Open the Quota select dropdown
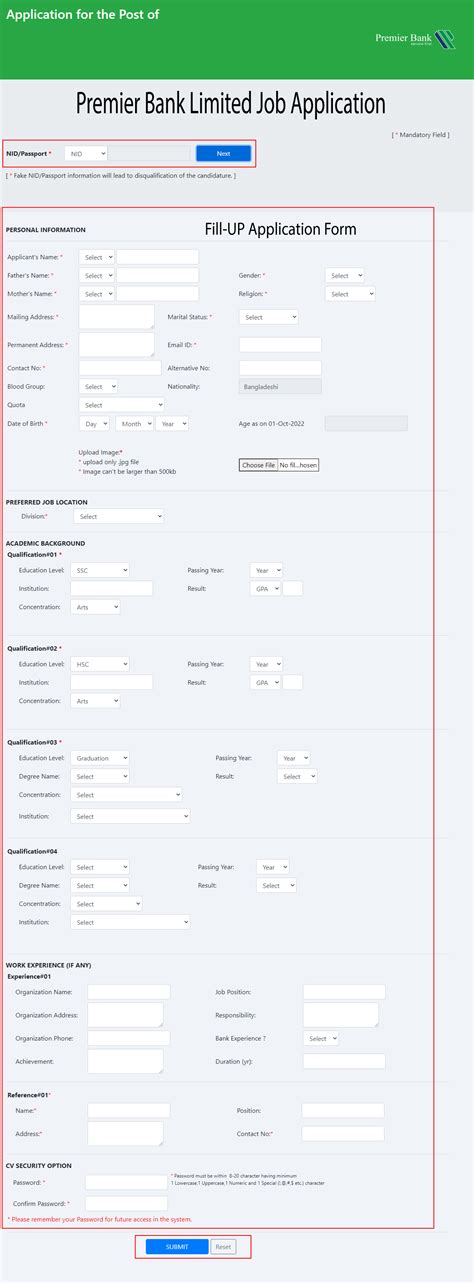The height and width of the screenshot is (1283, 474). pos(121,405)
